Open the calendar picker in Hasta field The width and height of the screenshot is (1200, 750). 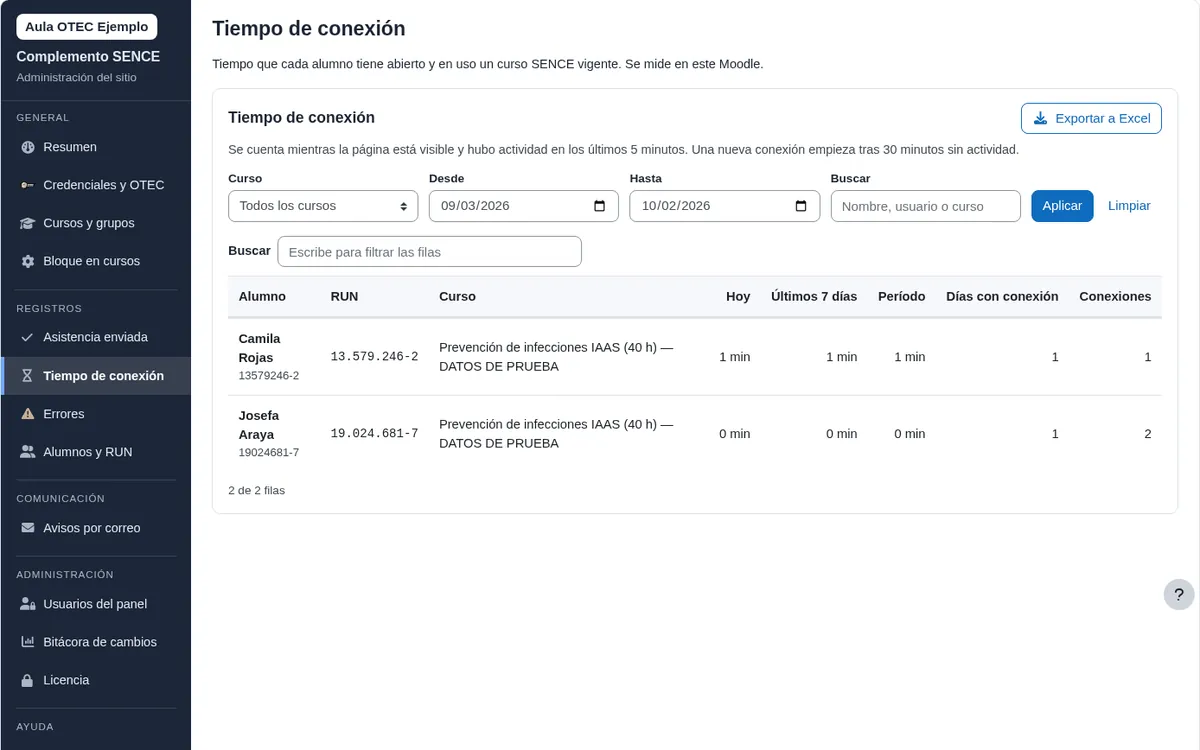[801, 206]
